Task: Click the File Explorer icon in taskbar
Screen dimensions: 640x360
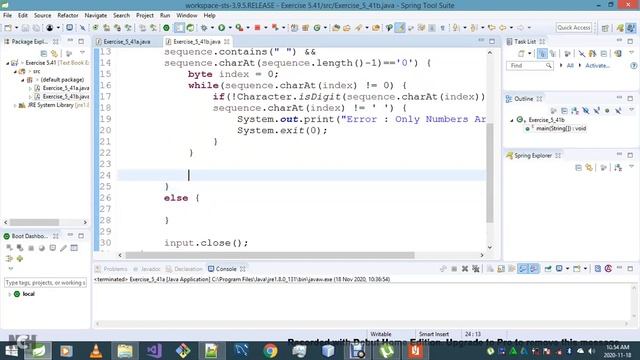Action: click(x=125, y=351)
